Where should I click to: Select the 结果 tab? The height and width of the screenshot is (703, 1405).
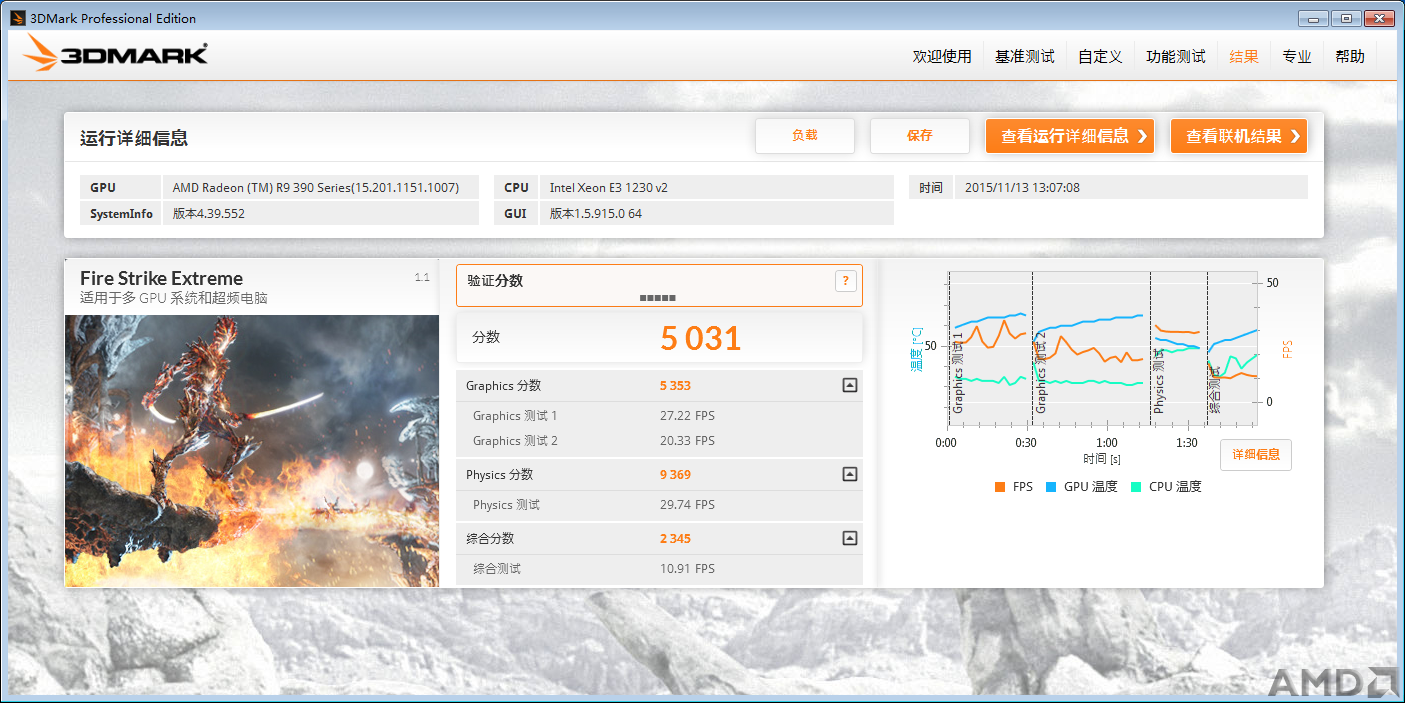tap(1244, 56)
